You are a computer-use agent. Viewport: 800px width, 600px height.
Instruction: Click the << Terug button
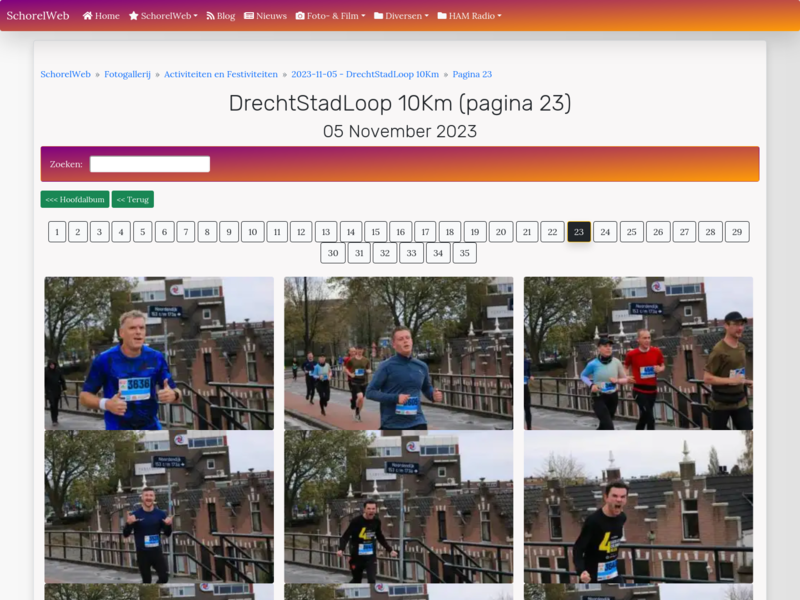[133, 199]
